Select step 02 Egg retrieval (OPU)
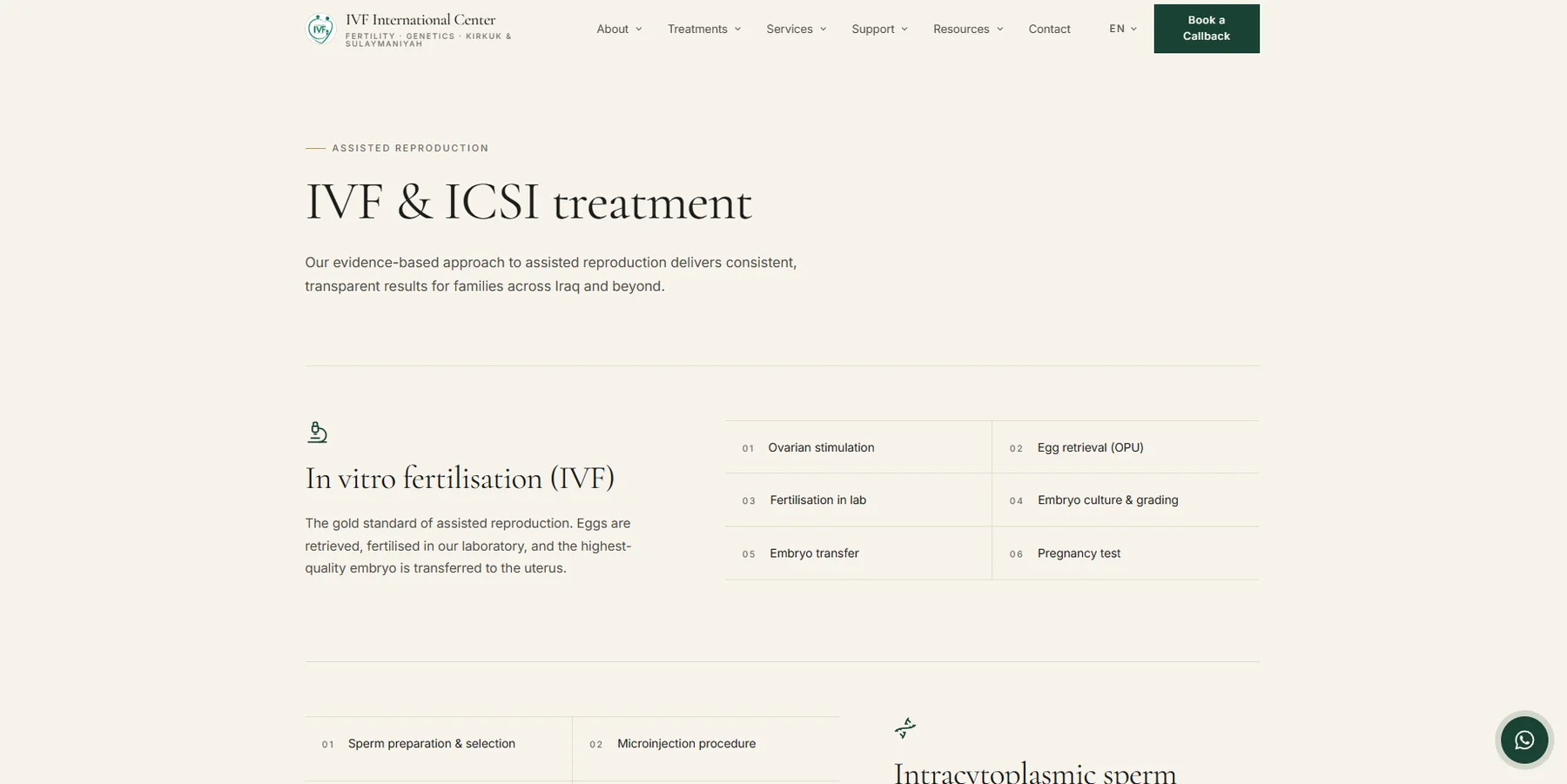1567x784 pixels. [1126, 447]
